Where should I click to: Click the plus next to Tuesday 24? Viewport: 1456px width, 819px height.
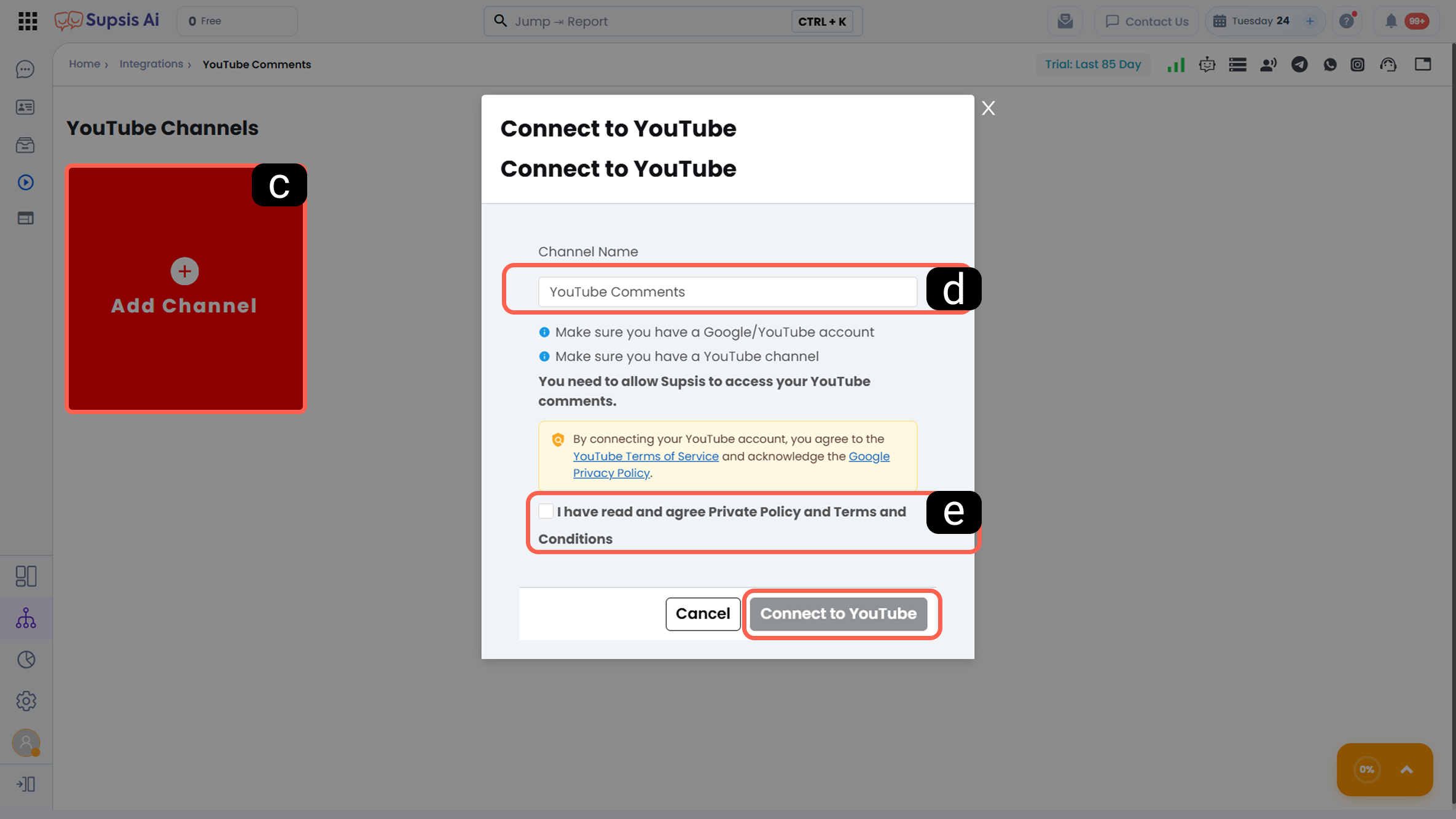(x=1310, y=21)
